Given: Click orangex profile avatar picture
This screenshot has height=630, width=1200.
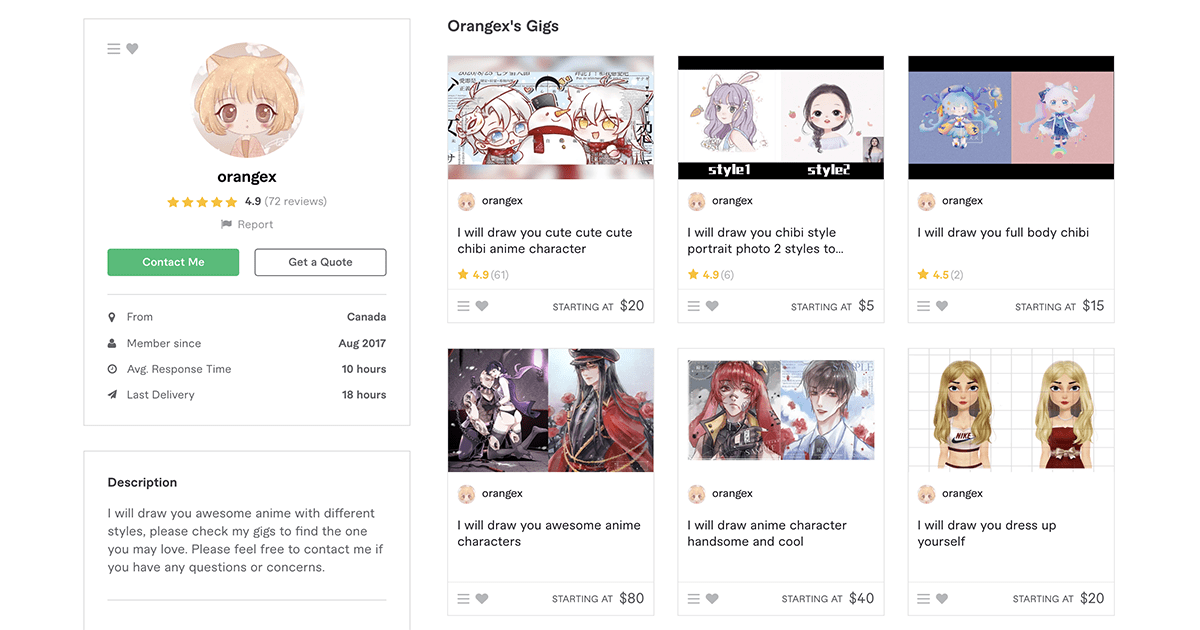Looking at the screenshot, I should (247, 100).
